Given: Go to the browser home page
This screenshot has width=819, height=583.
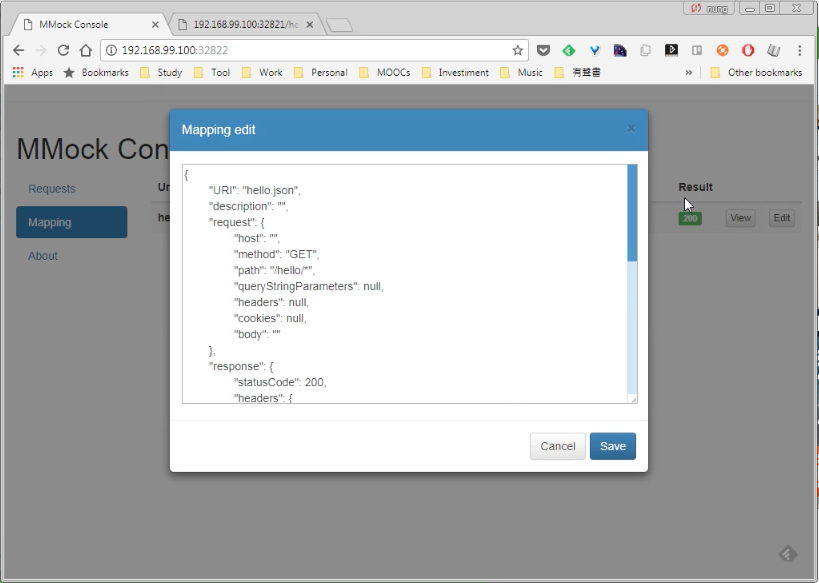Looking at the screenshot, I should pos(86,50).
